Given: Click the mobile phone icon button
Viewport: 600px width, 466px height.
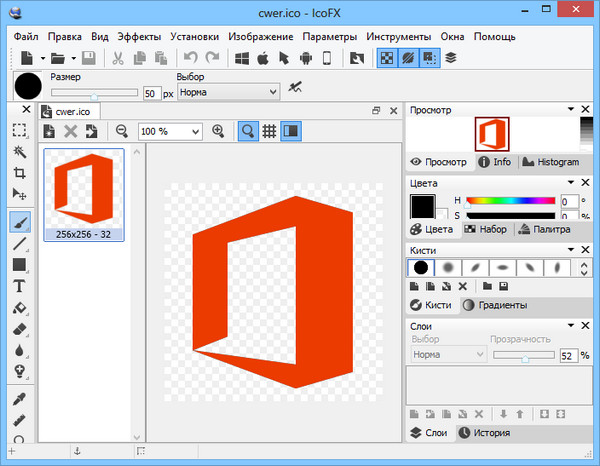Looking at the screenshot, I should (x=327, y=58).
